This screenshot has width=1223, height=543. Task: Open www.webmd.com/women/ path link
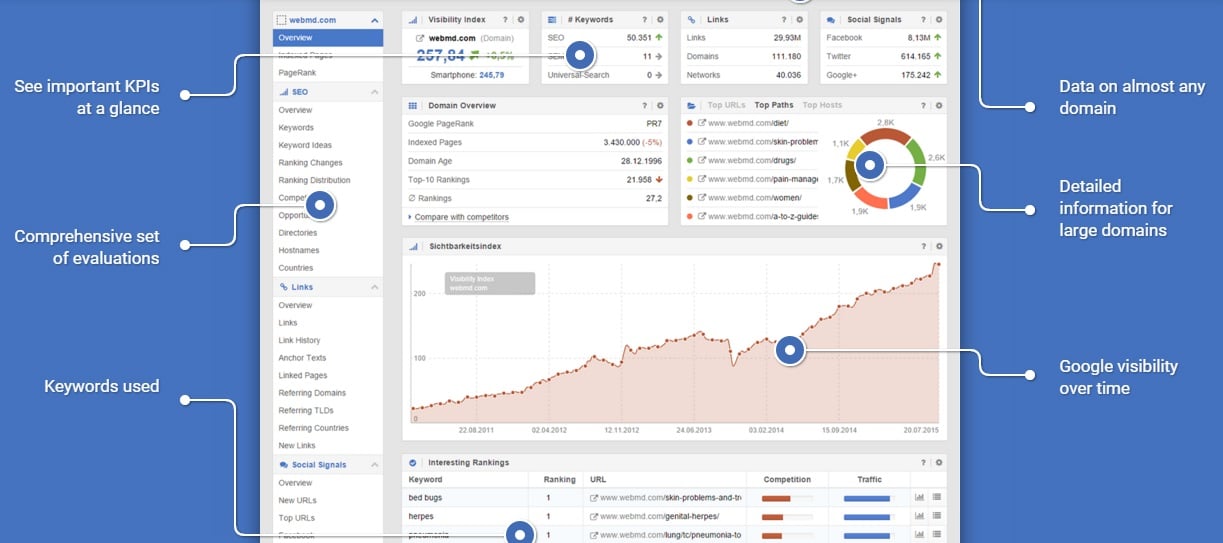click(755, 198)
